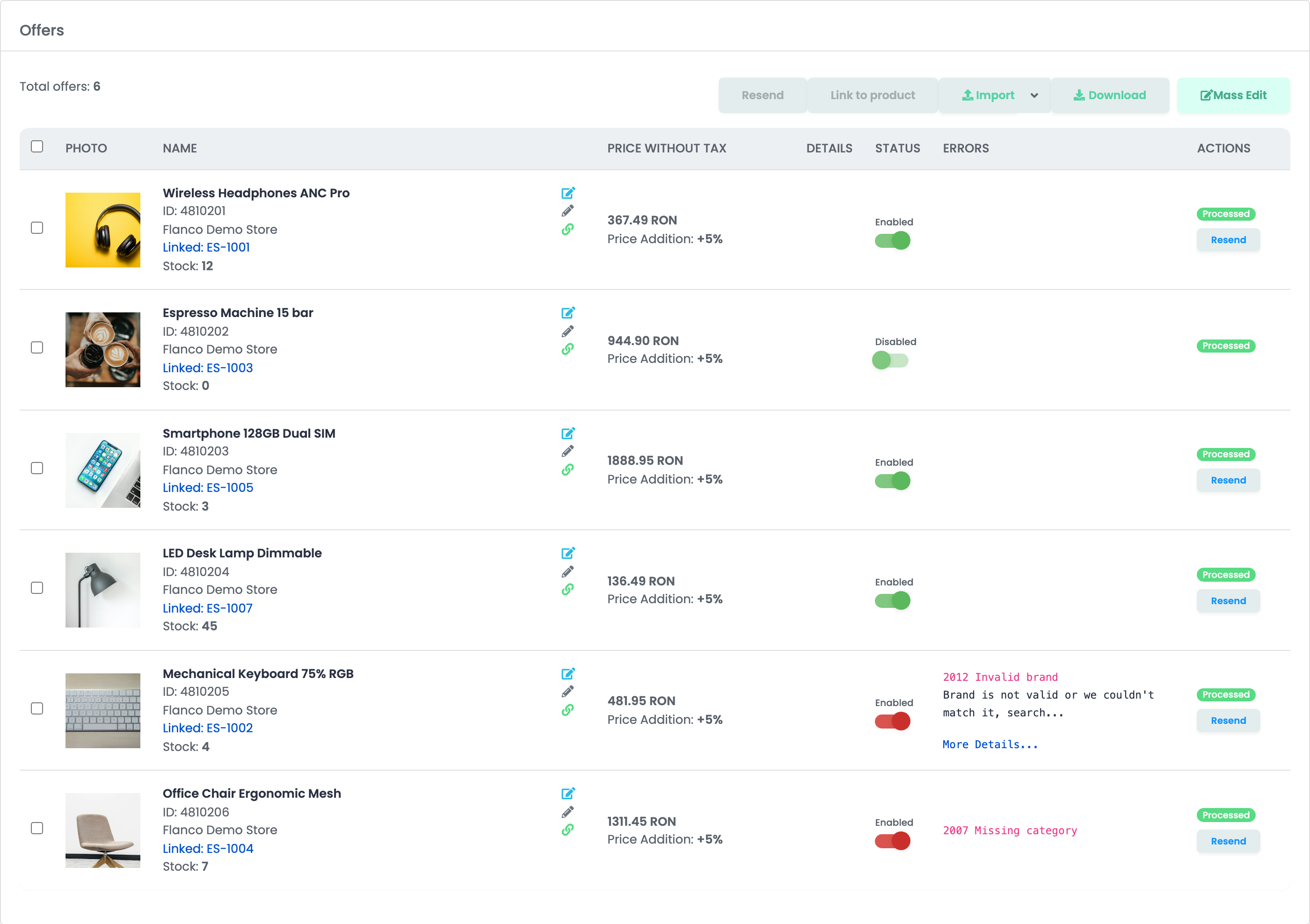Click pencil icon for Smartphone 128GB Dual SIM

click(x=568, y=451)
